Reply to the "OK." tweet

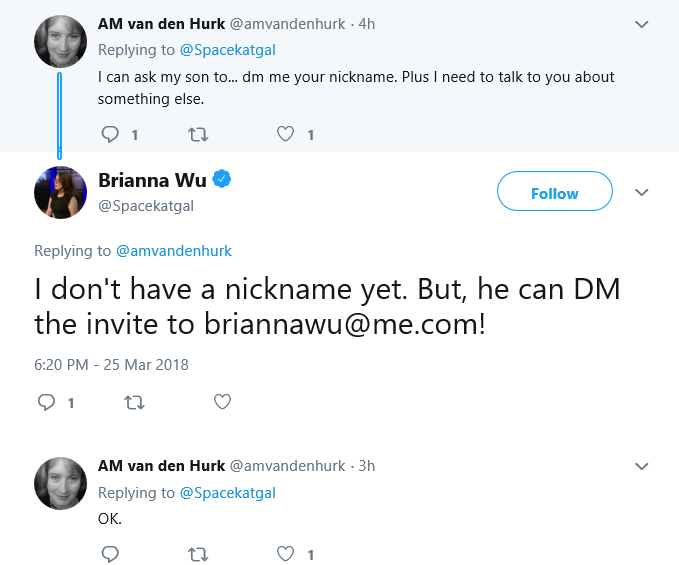(110, 554)
